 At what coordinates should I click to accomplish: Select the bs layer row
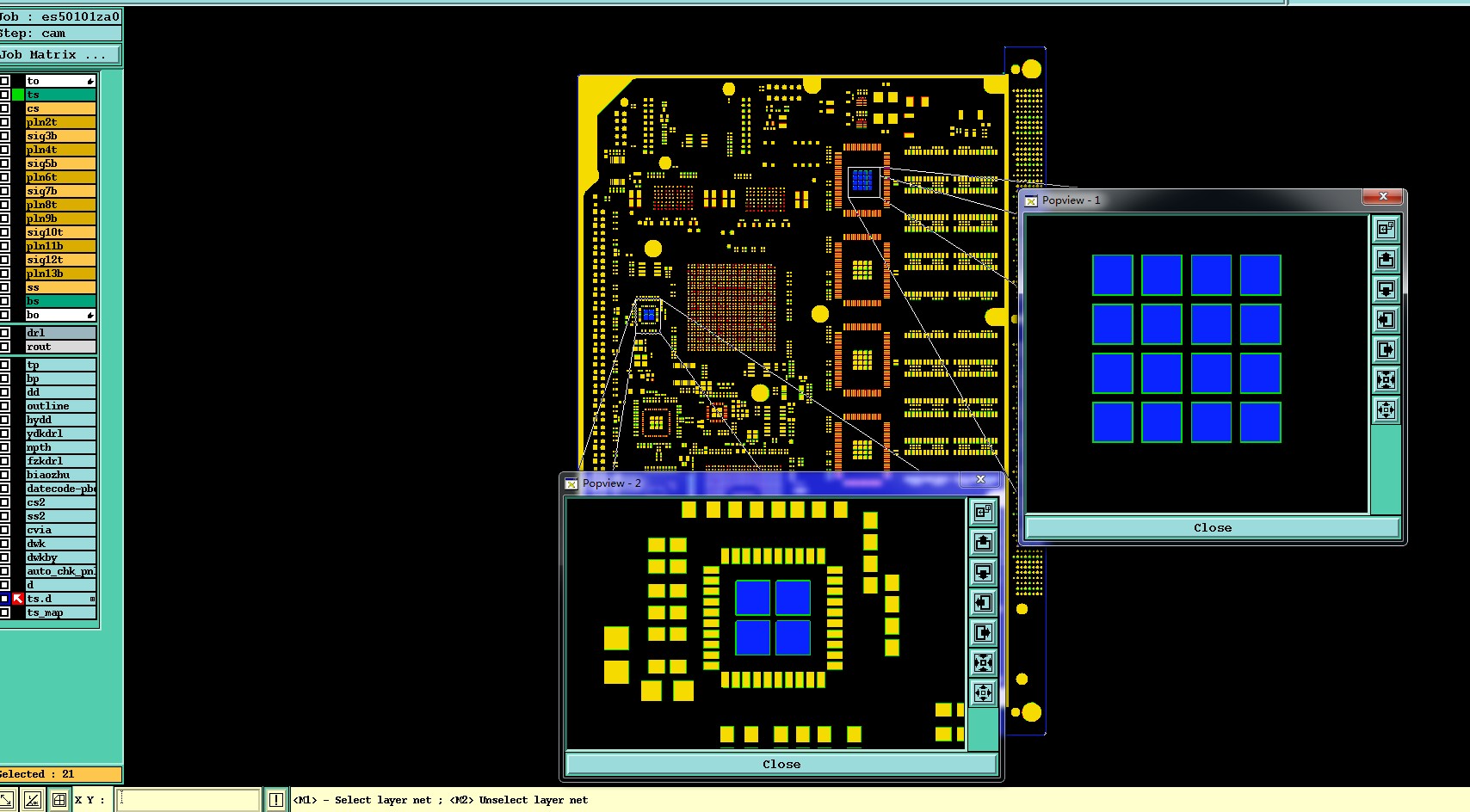point(60,301)
